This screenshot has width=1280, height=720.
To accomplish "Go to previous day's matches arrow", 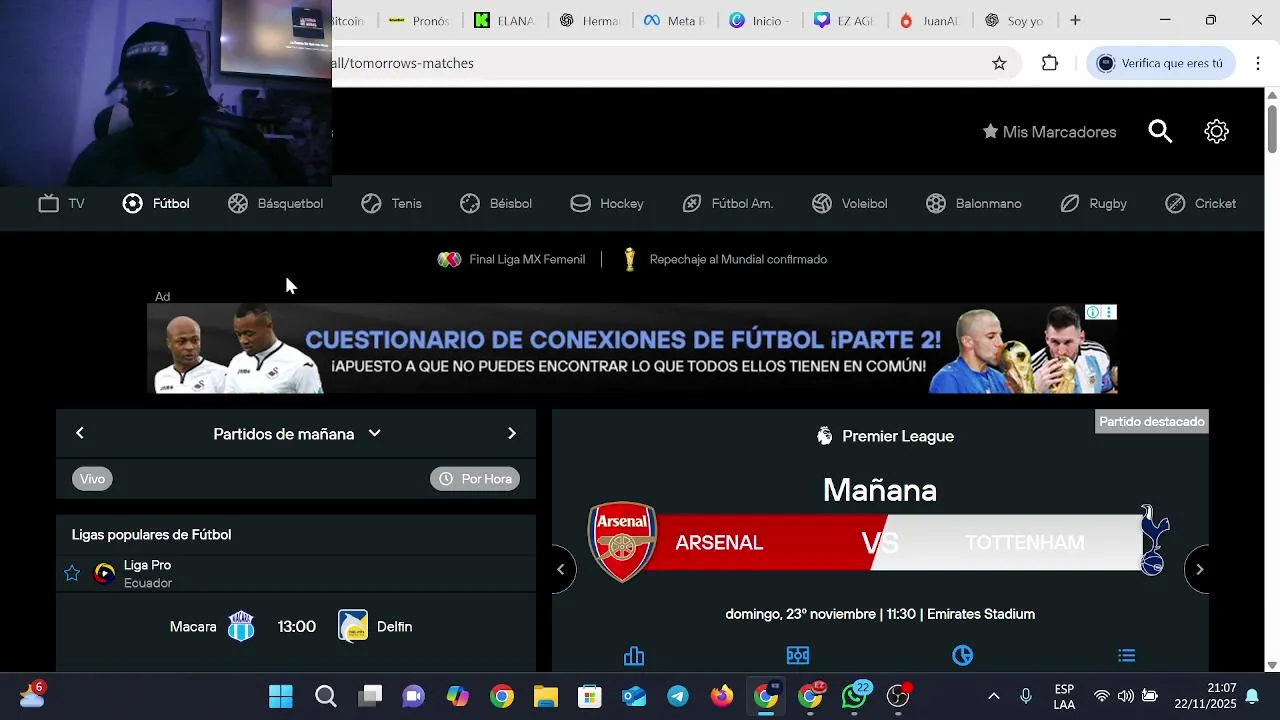I will pos(80,434).
